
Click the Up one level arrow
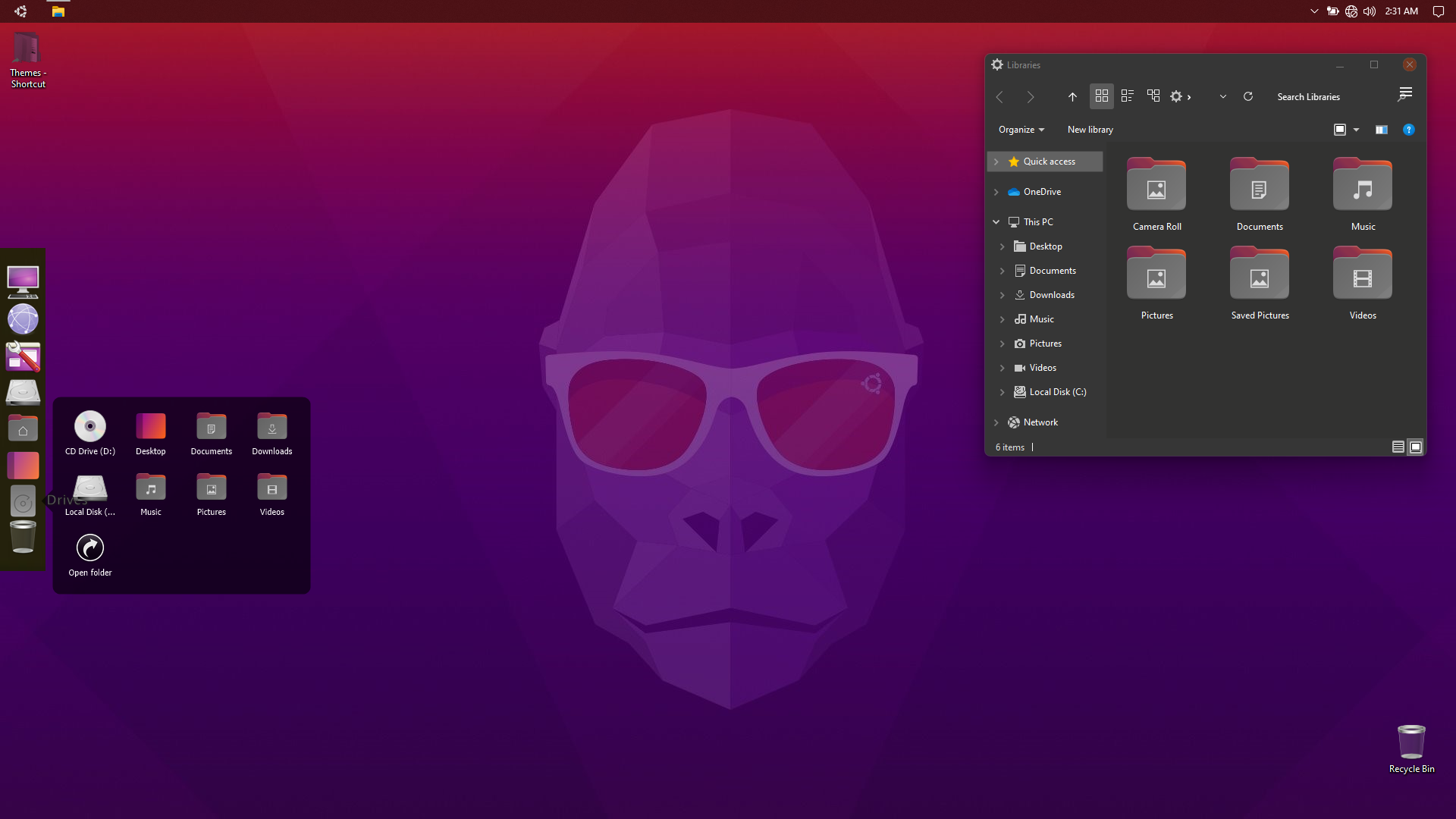pyautogui.click(x=1072, y=97)
